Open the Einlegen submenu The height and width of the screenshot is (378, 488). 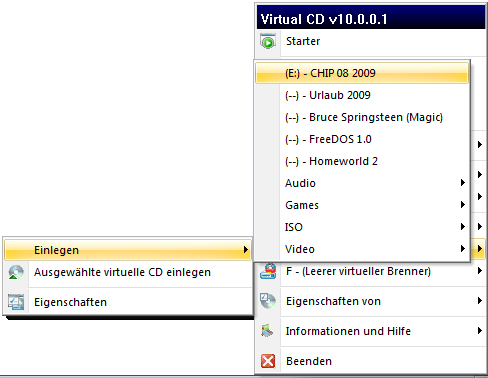click(128, 250)
